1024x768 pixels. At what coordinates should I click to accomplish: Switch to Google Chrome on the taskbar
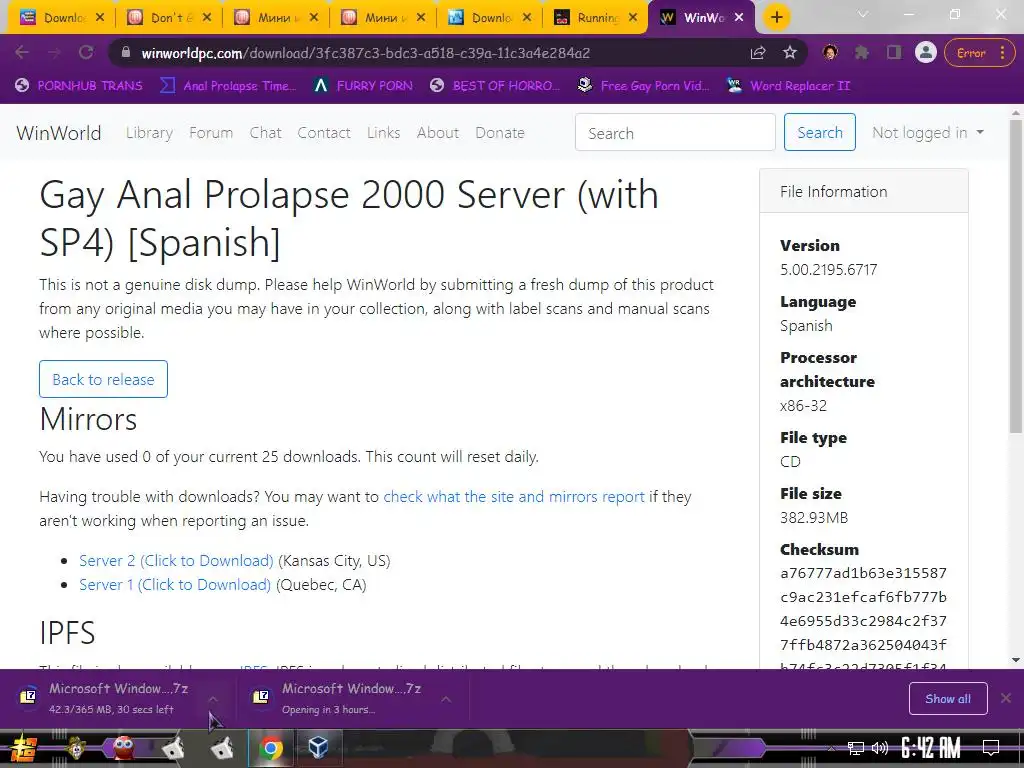pos(270,748)
